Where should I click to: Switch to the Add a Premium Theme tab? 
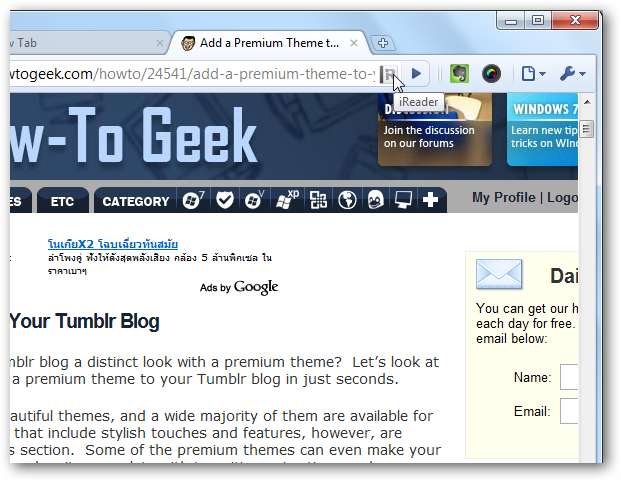269,43
